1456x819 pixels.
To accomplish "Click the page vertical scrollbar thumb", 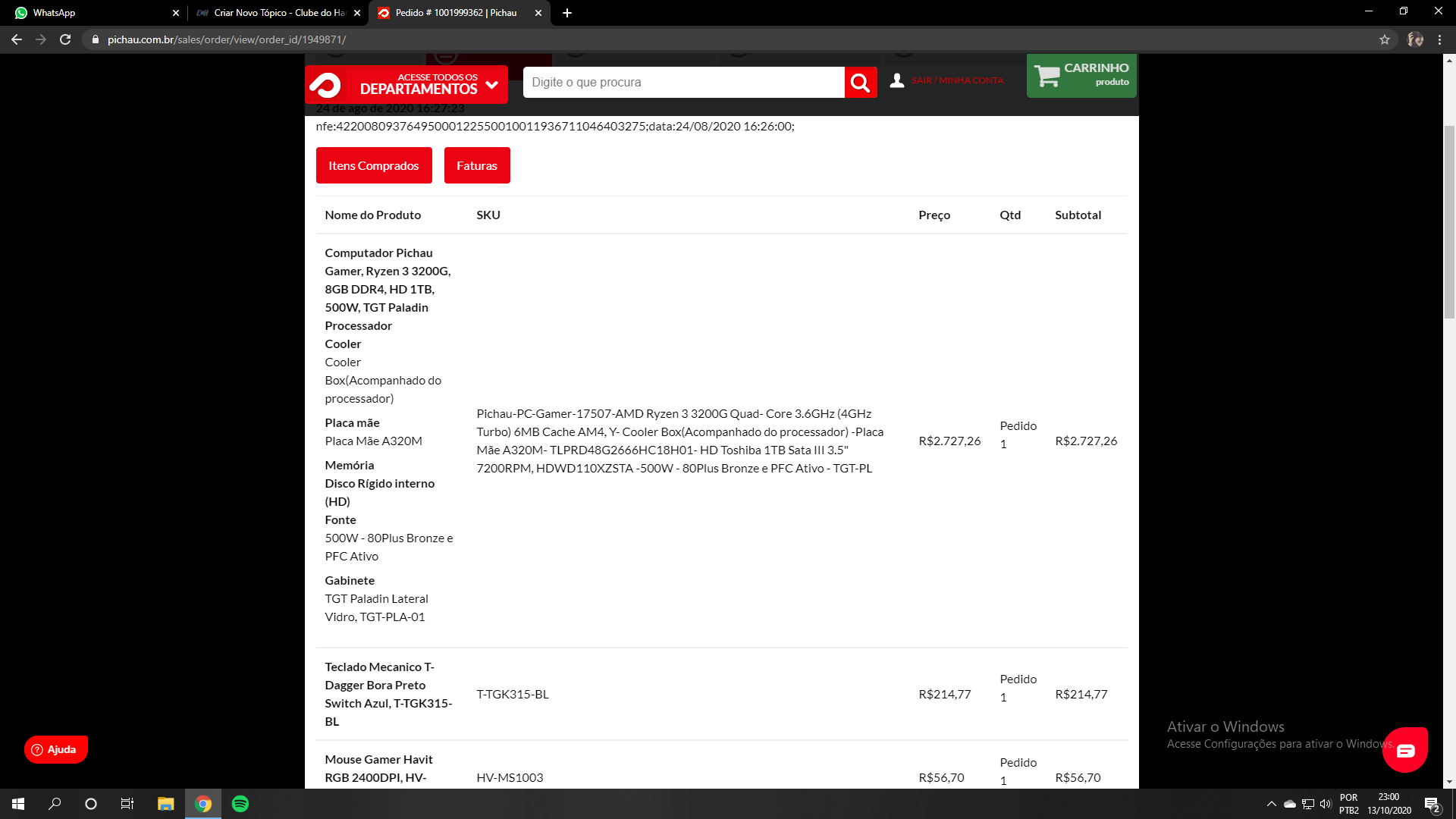I will point(1449,221).
